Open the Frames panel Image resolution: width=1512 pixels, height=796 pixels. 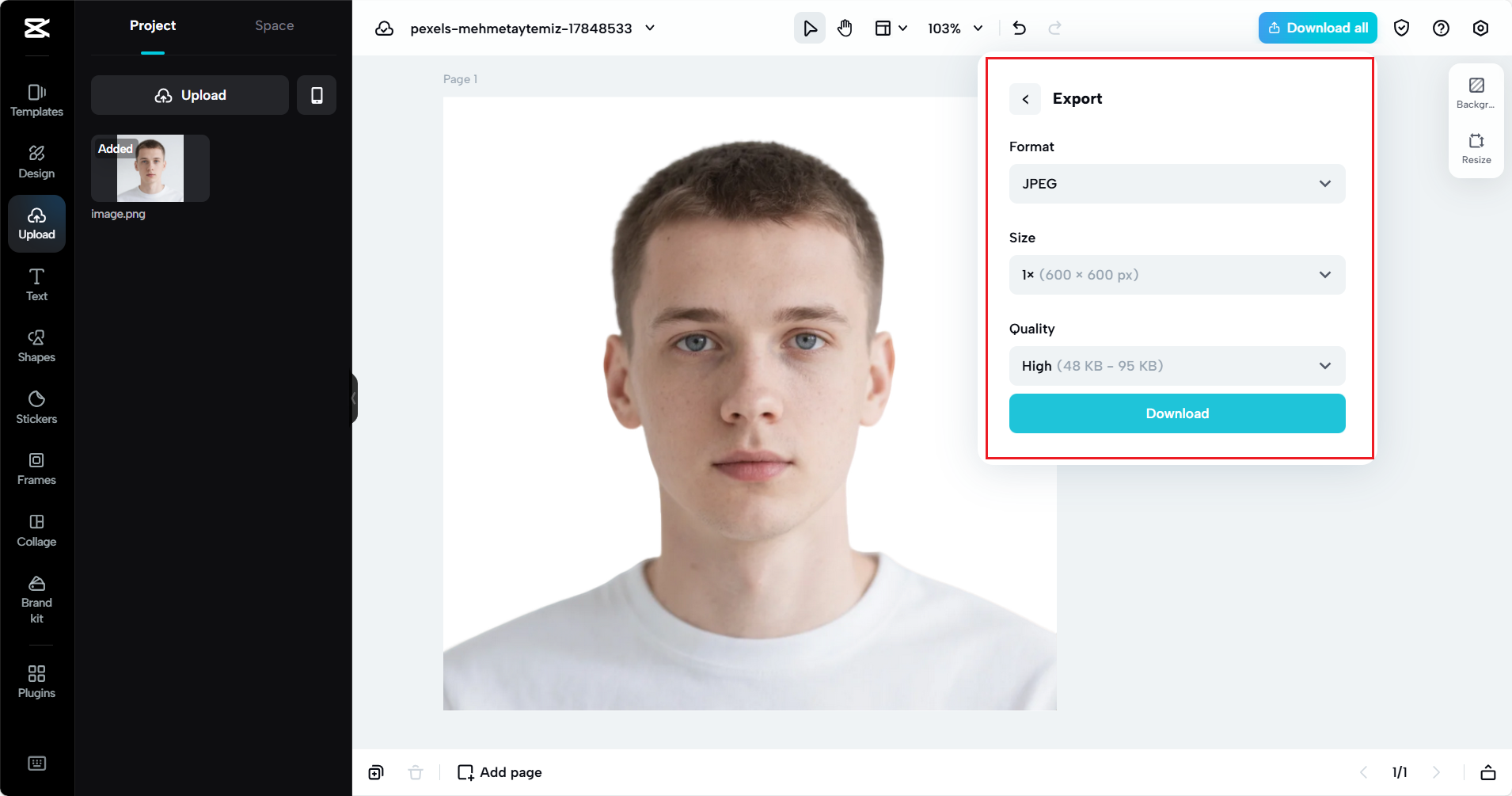tap(36, 469)
